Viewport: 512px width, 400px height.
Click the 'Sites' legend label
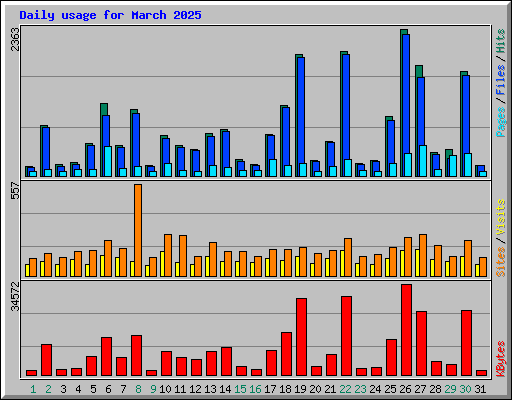pos(501,262)
